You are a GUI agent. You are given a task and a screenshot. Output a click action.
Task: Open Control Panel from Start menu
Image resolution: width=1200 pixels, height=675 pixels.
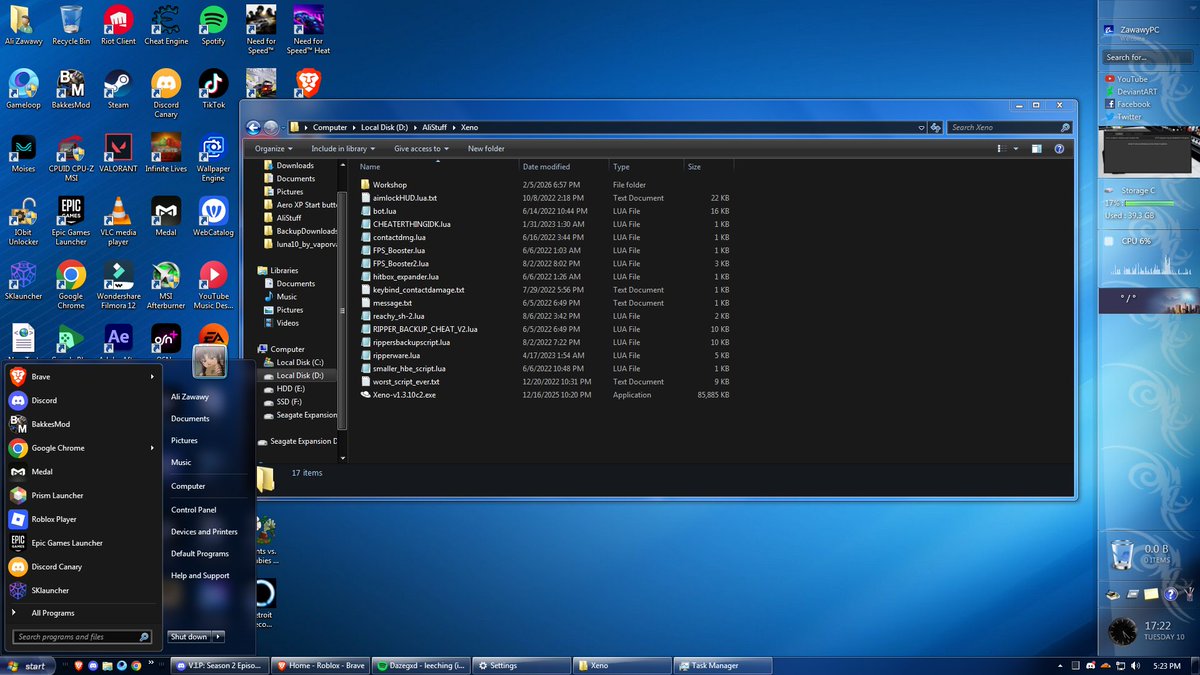point(194,510)
